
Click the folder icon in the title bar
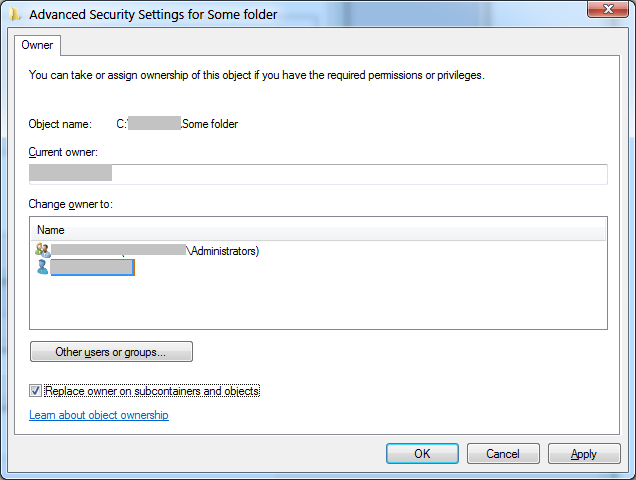(14, 14)
